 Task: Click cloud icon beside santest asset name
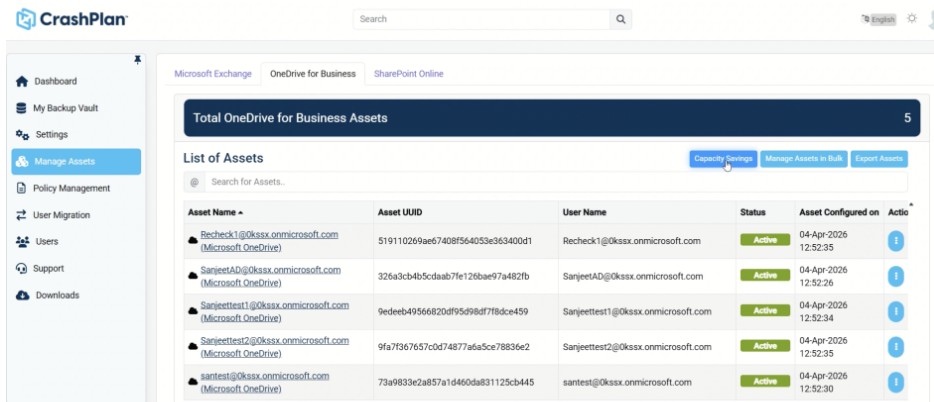(x=193, y=382)
